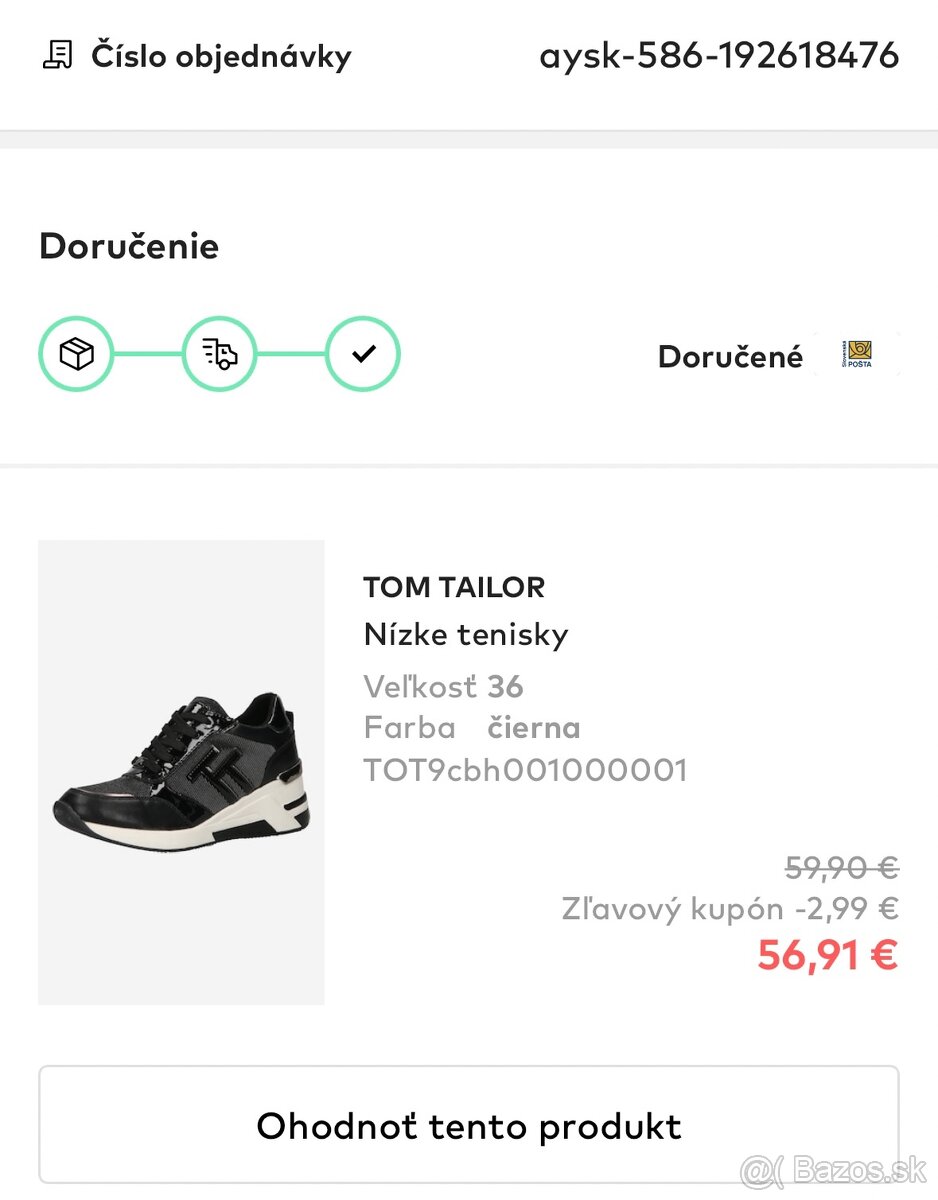Click the final delivery confirmation circle

[x=362, y=353]
